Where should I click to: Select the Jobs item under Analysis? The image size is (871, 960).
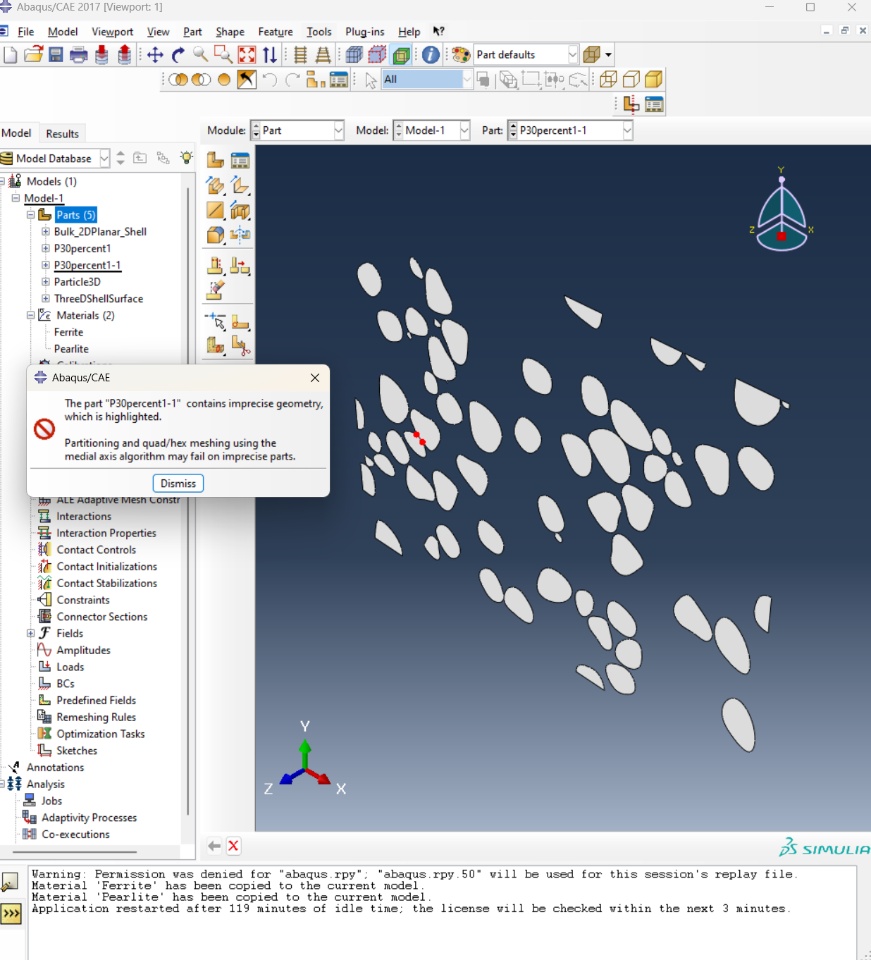pos(51,801)
